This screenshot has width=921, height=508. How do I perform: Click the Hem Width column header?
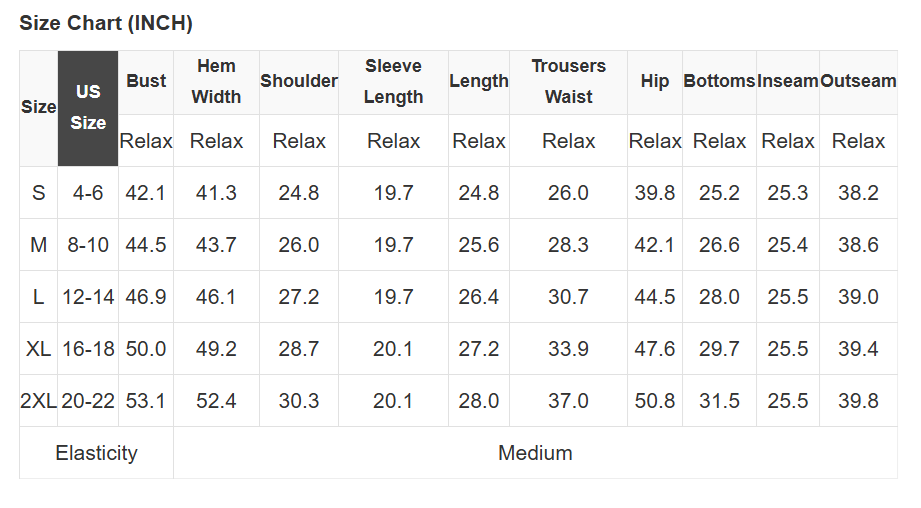[216, 81]
